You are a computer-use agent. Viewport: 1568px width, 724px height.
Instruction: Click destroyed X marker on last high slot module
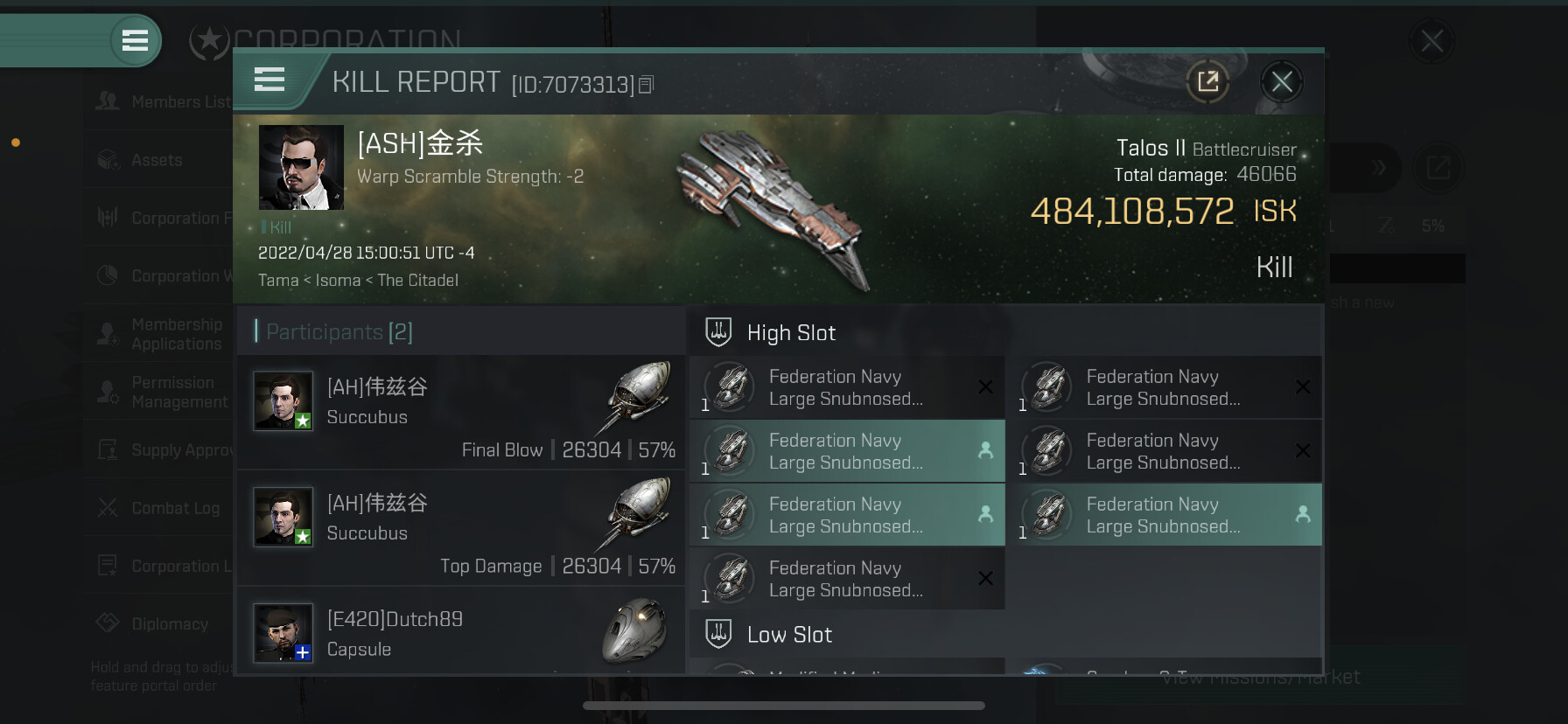point(985,578)
